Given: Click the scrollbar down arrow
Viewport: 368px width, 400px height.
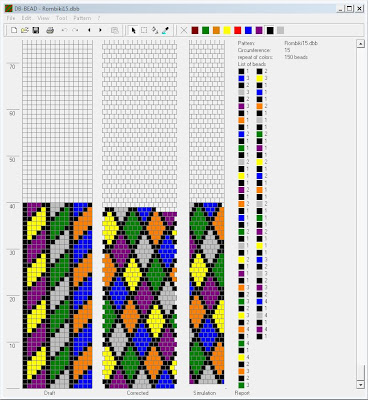Looking at the screenshot, I should (360, 384).
